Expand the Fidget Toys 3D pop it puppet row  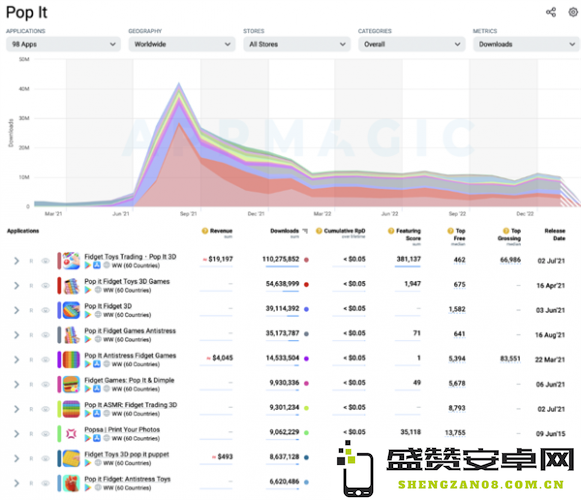click(x=16, y=458)
